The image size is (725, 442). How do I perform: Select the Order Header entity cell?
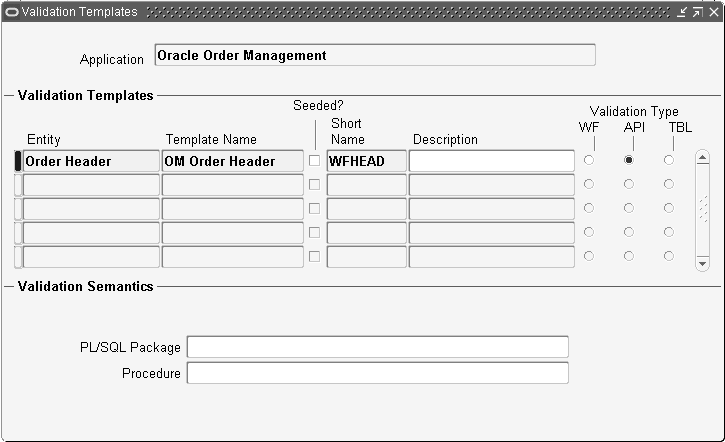pos(91,161)
